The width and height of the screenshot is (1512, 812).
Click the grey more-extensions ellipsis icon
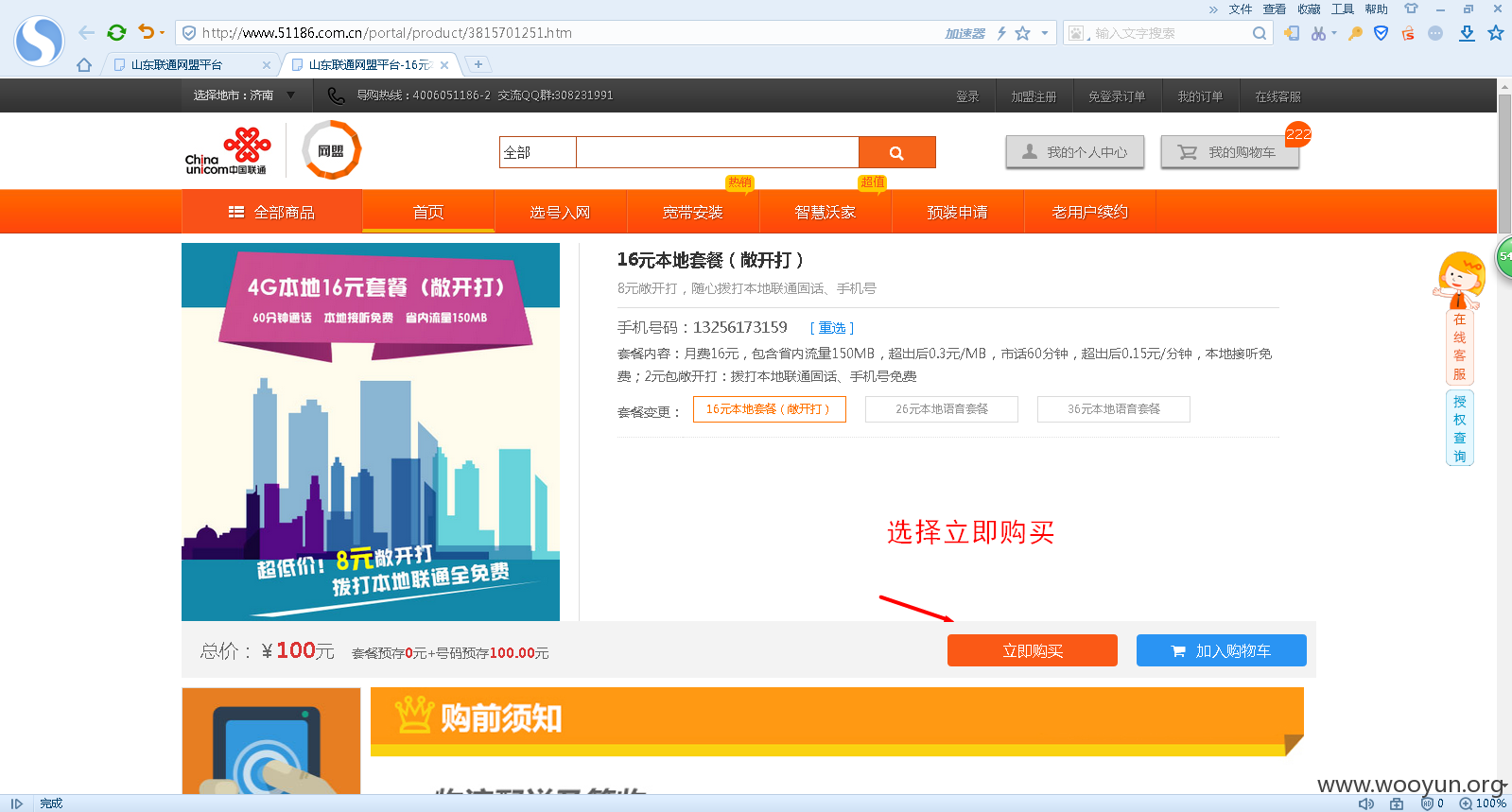1435,33
